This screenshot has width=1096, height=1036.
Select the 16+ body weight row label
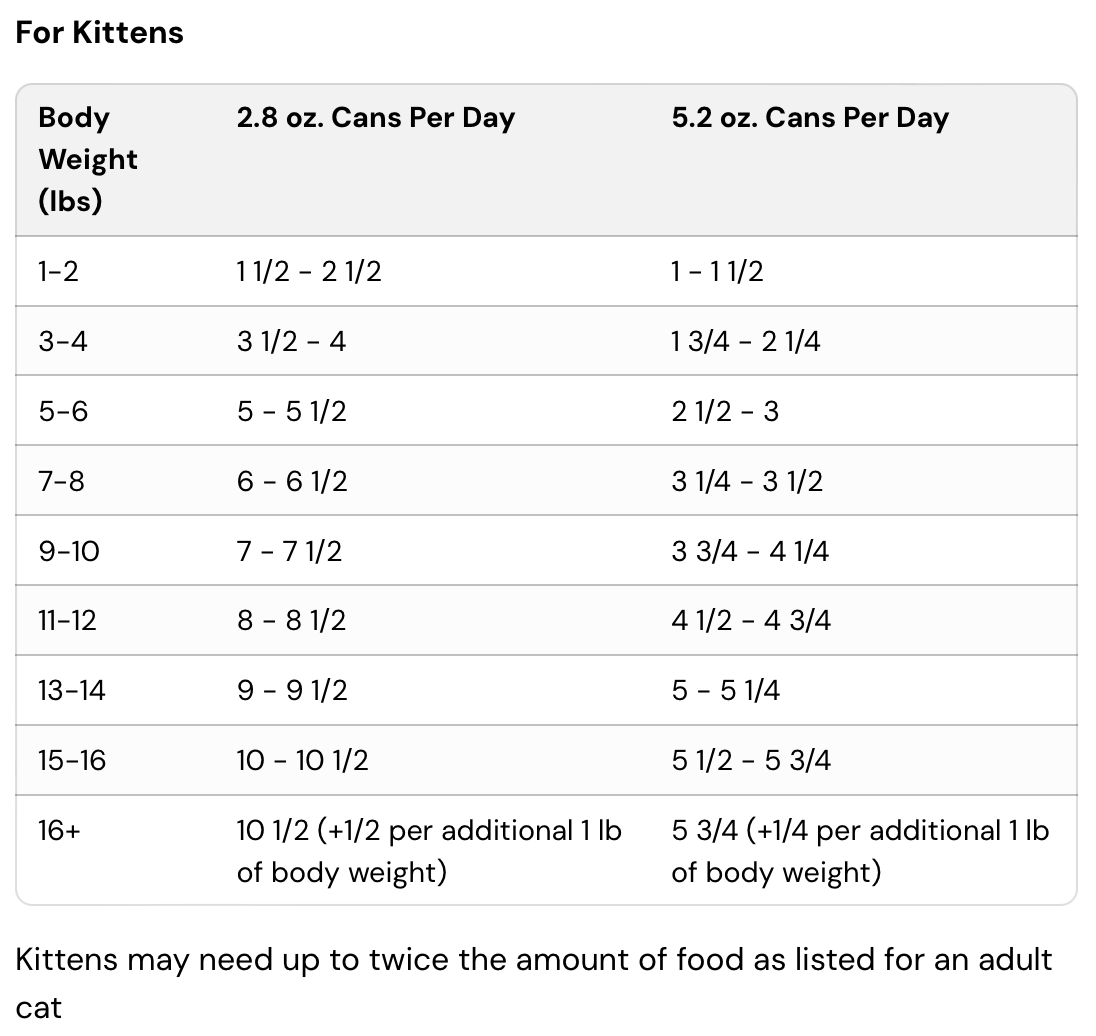coord(59,831)
